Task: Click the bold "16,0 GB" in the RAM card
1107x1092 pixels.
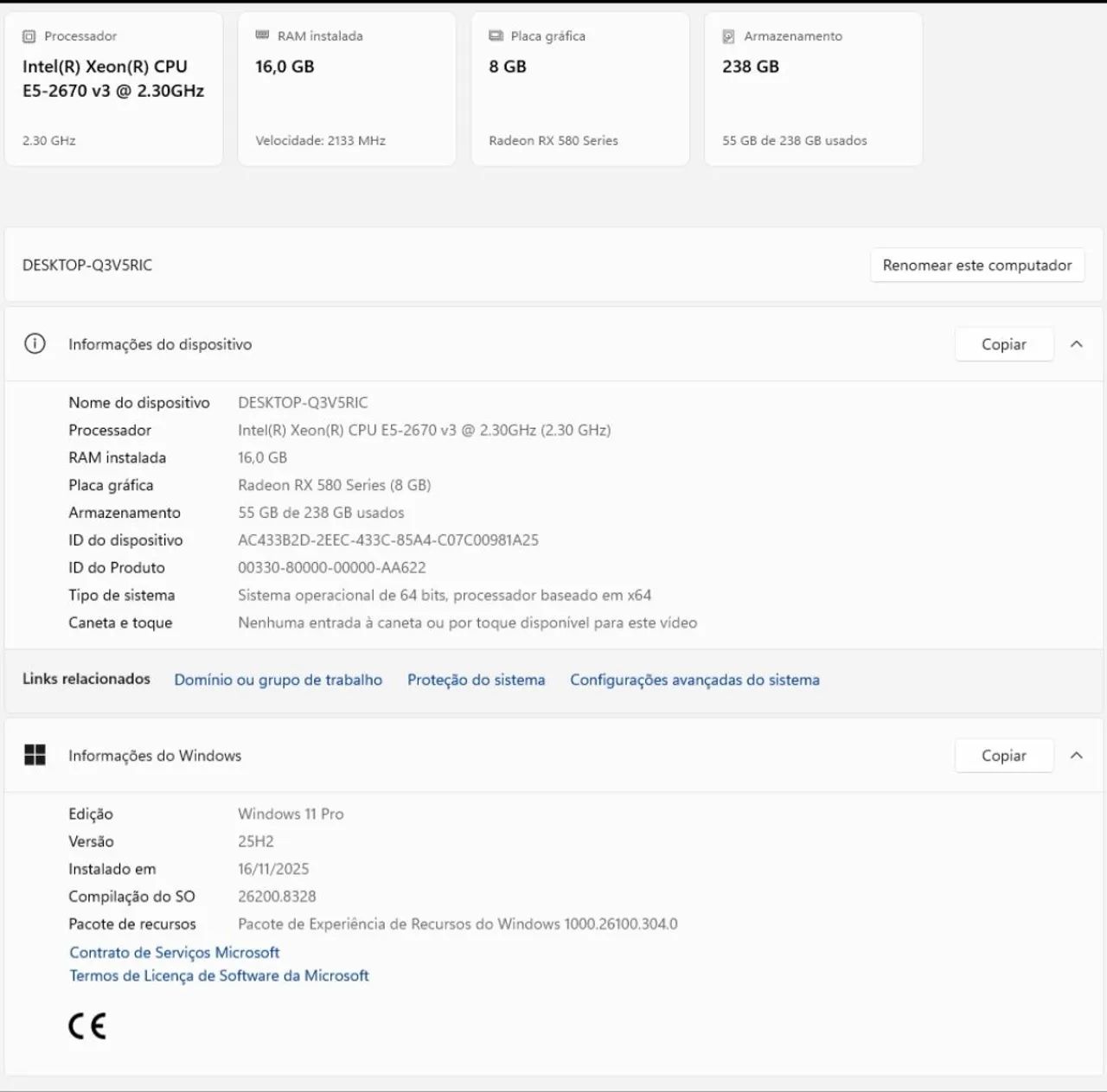Action: coord(285,67)
